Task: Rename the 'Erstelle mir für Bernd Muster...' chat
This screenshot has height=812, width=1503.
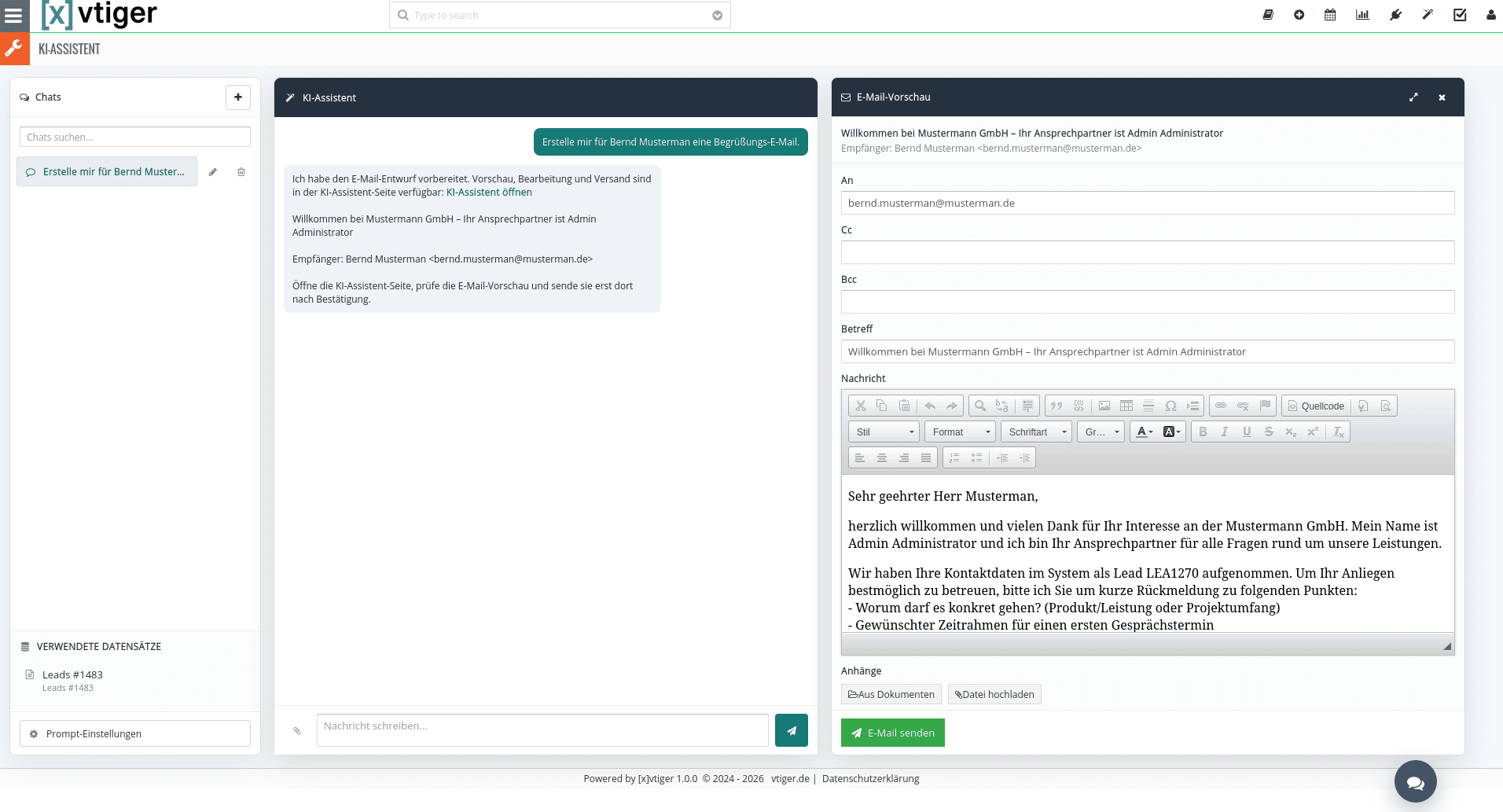Action: (212, 172)
